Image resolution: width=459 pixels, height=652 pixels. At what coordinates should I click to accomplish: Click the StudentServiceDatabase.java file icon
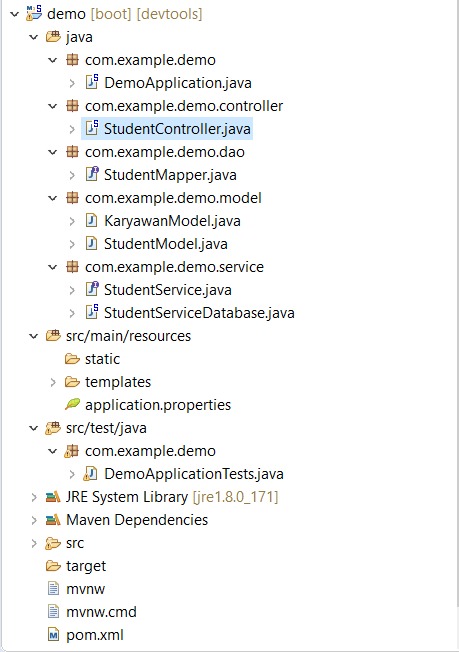tap(92, 312)
